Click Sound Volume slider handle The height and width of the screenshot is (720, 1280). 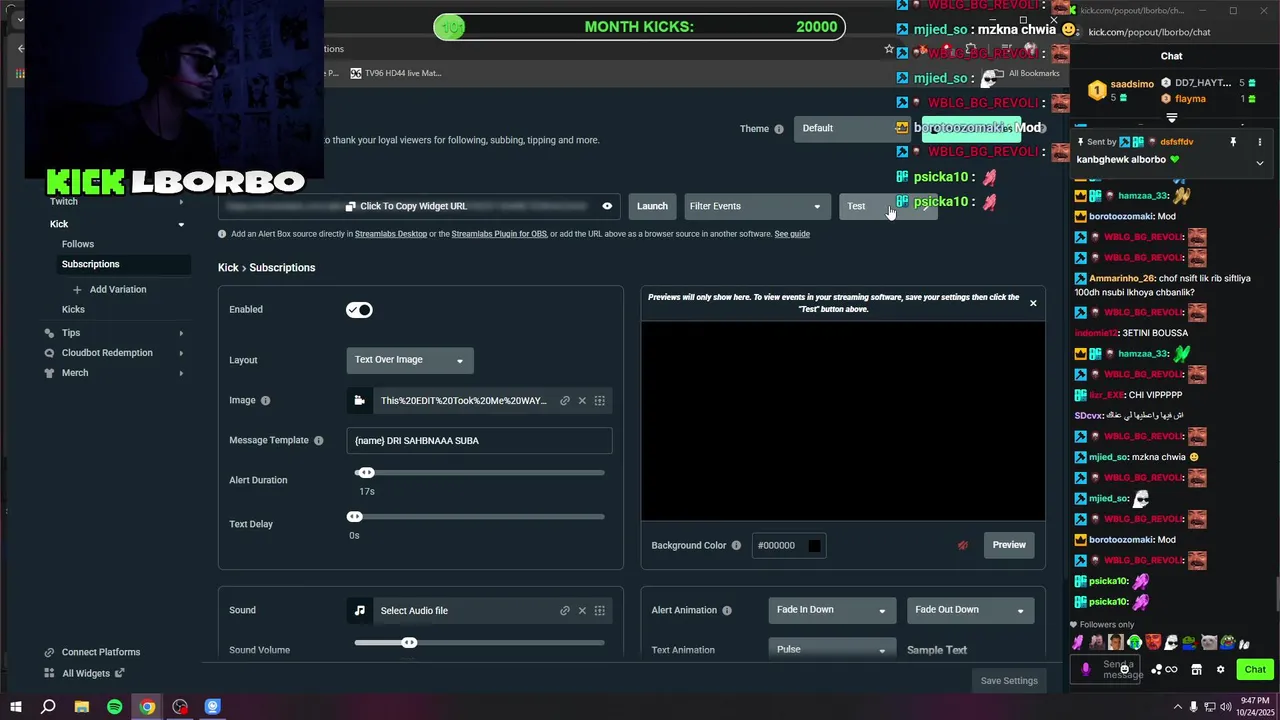tap(409, 642)
